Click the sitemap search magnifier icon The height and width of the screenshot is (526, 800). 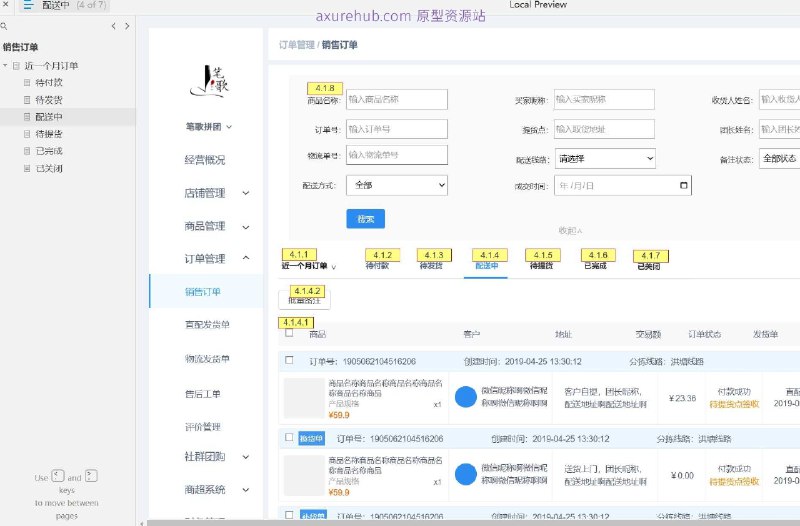(x=4, y=26)
